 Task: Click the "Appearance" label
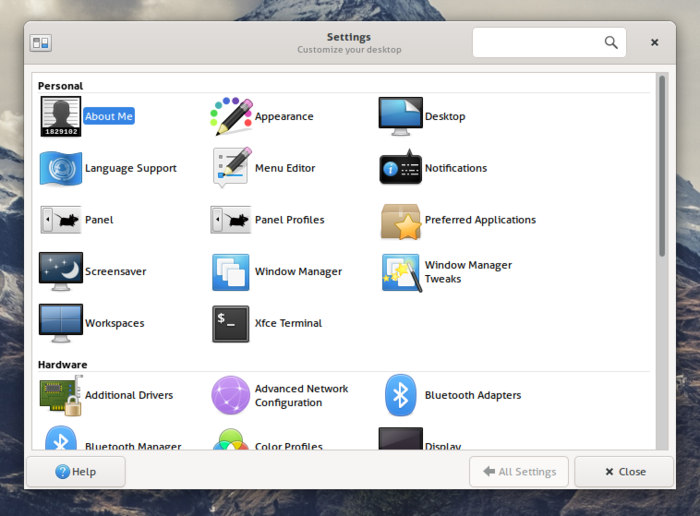tap(284, 117)
